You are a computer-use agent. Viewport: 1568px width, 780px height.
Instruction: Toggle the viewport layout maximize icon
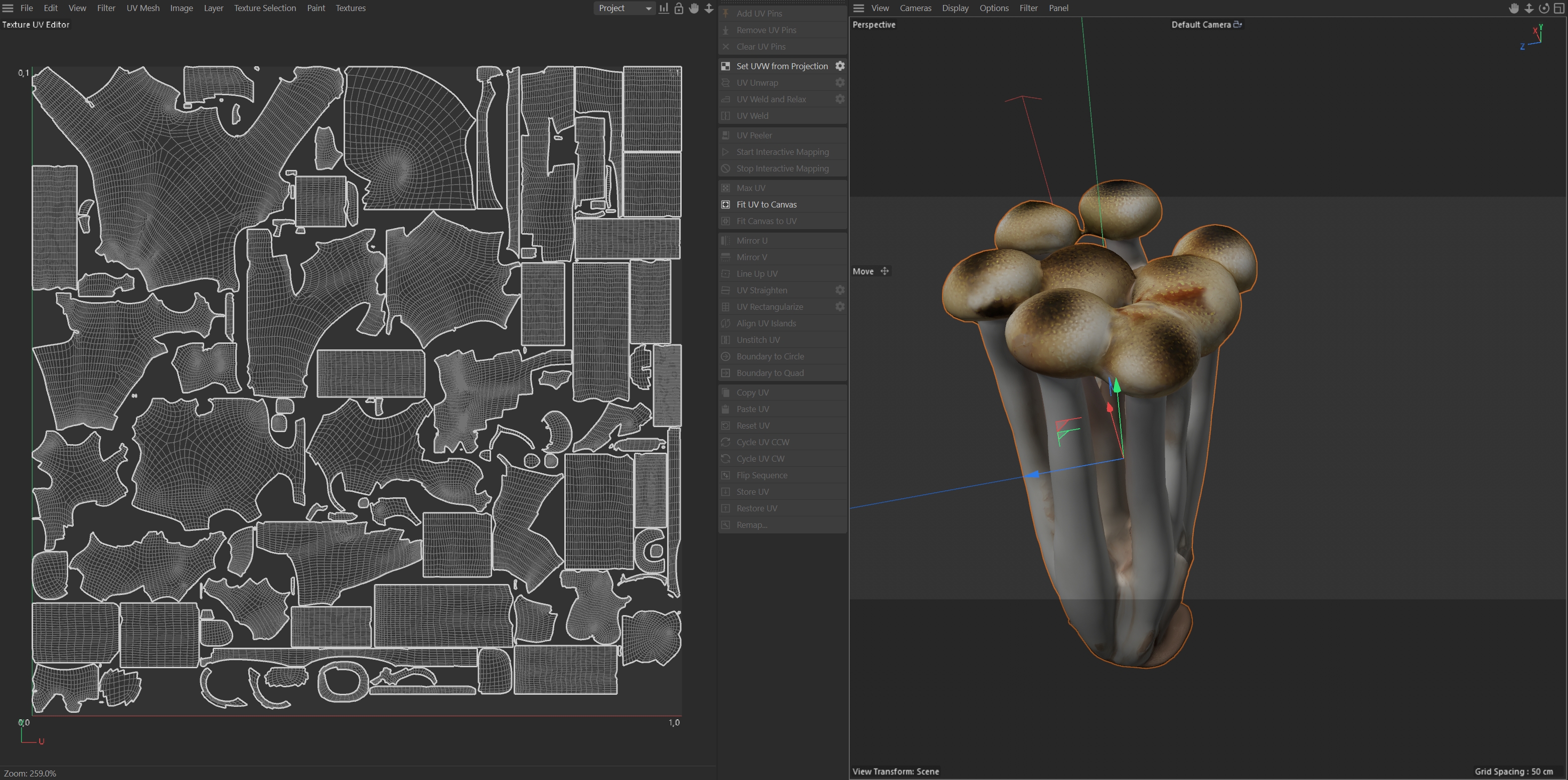[x=1558, y=8]
